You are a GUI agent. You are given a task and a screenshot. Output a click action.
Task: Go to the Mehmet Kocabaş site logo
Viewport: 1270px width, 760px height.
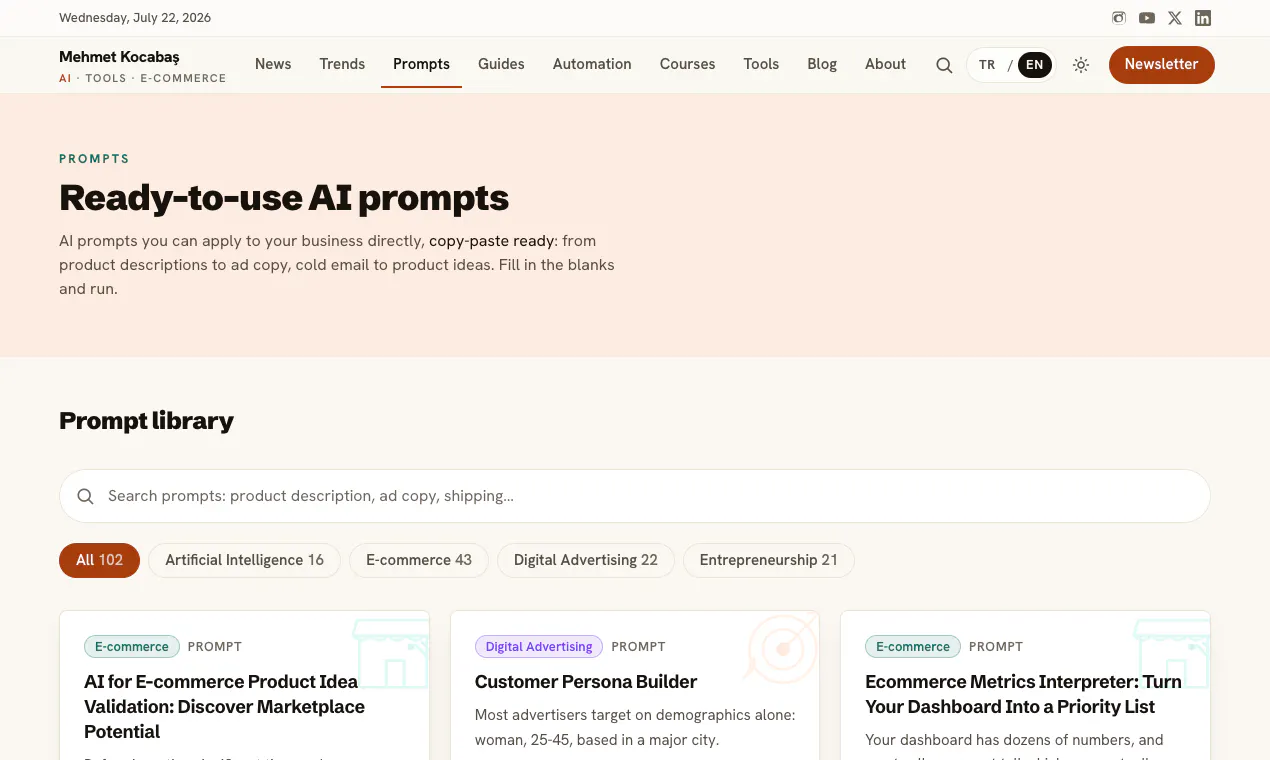pyautogui.click(x=142, y=66)
